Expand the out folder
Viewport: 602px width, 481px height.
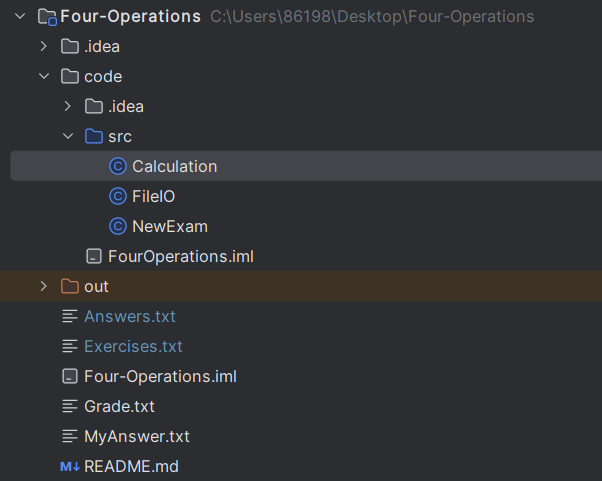[43, 286]
